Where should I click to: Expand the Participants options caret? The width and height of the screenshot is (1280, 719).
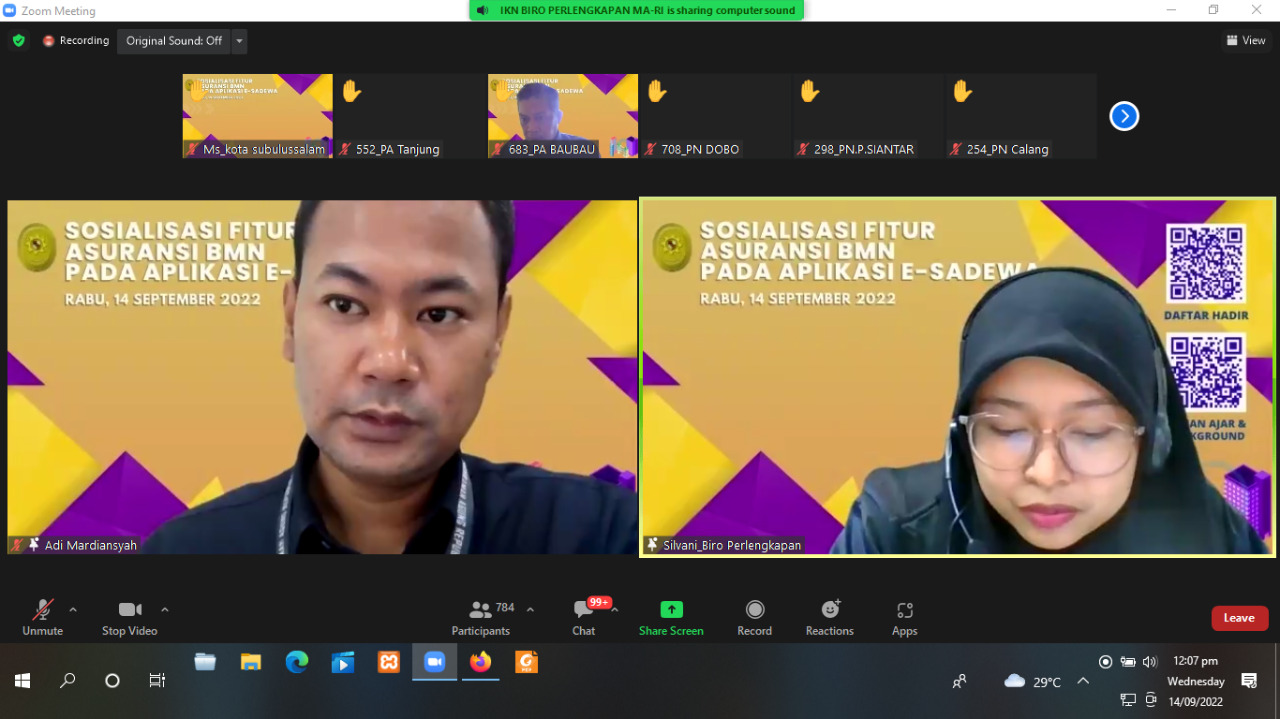tap(530, 609)
